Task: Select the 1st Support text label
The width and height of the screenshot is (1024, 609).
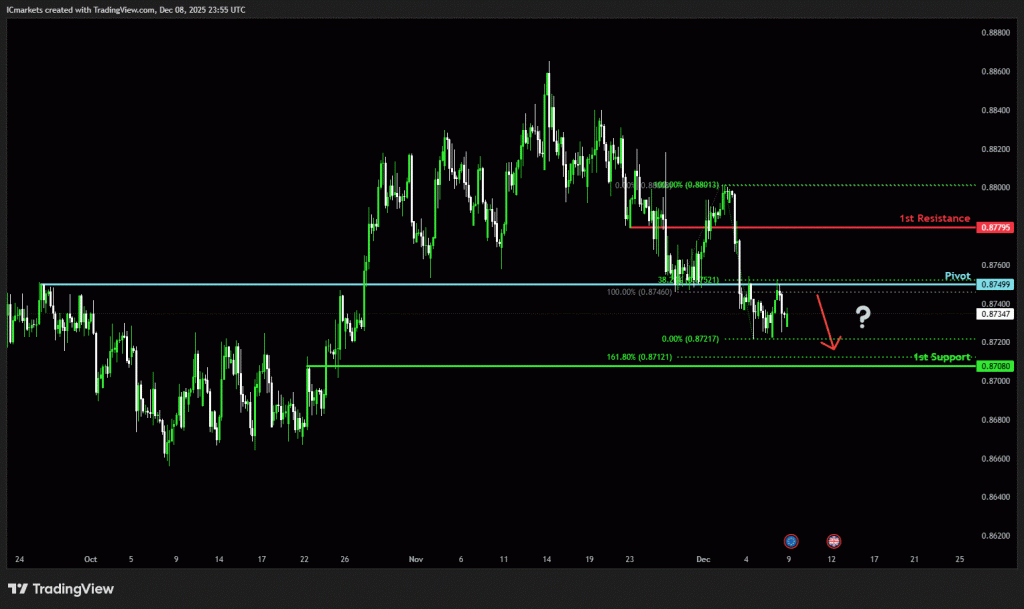Action: 941,357
